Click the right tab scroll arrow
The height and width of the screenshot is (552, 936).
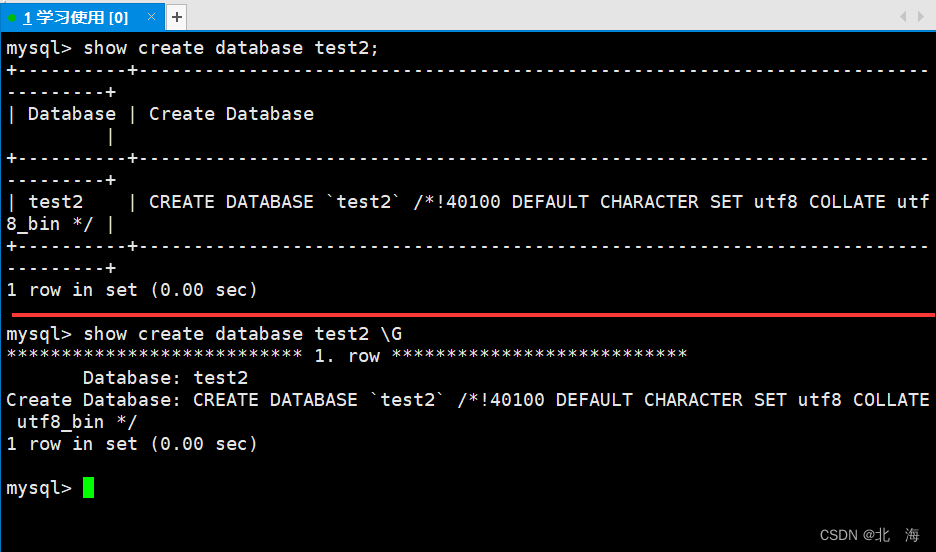[921, 17]
